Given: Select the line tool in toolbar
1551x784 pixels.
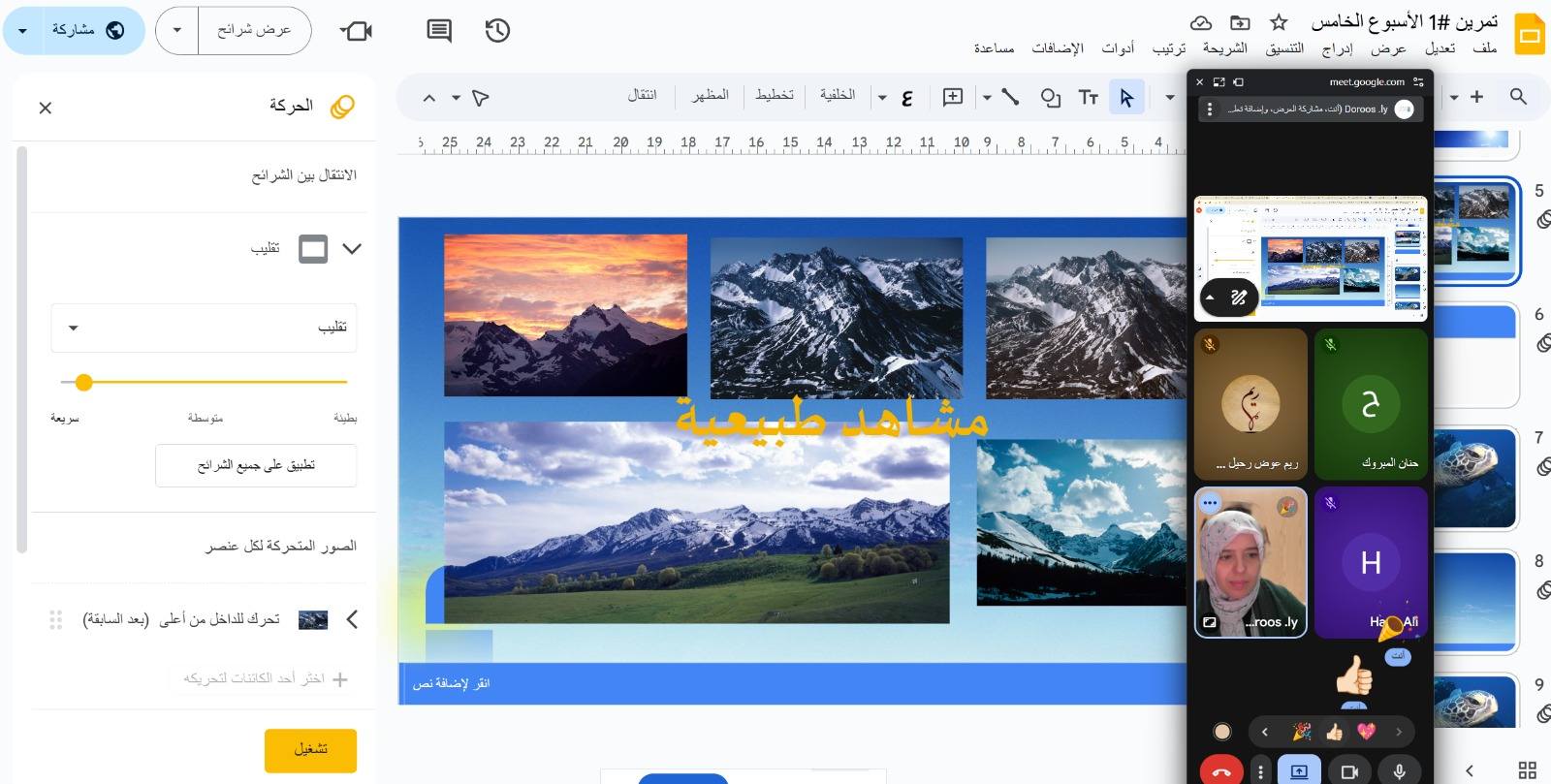Looking at the screenshot, I should [1010, 97].
